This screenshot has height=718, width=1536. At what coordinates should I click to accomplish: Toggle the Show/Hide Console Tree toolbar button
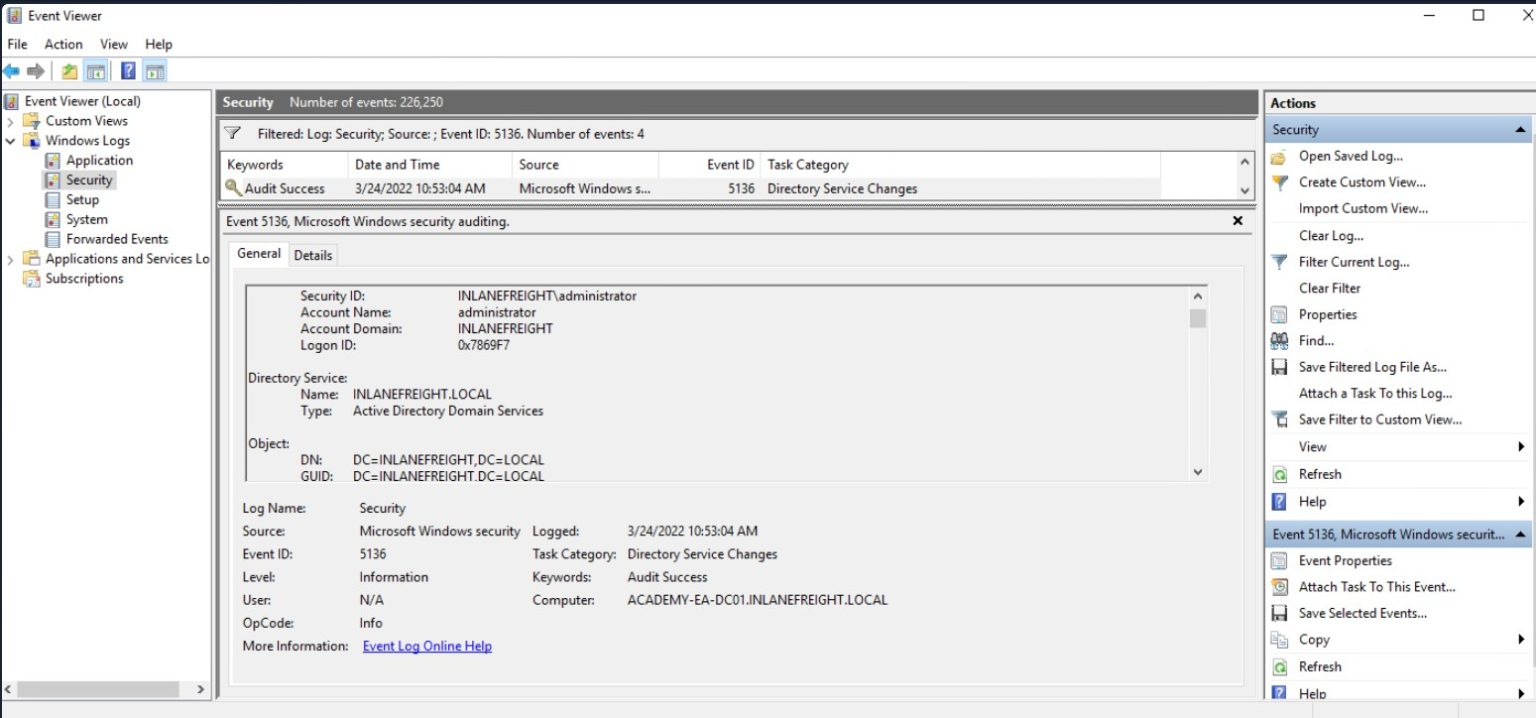tap(96, 71)
